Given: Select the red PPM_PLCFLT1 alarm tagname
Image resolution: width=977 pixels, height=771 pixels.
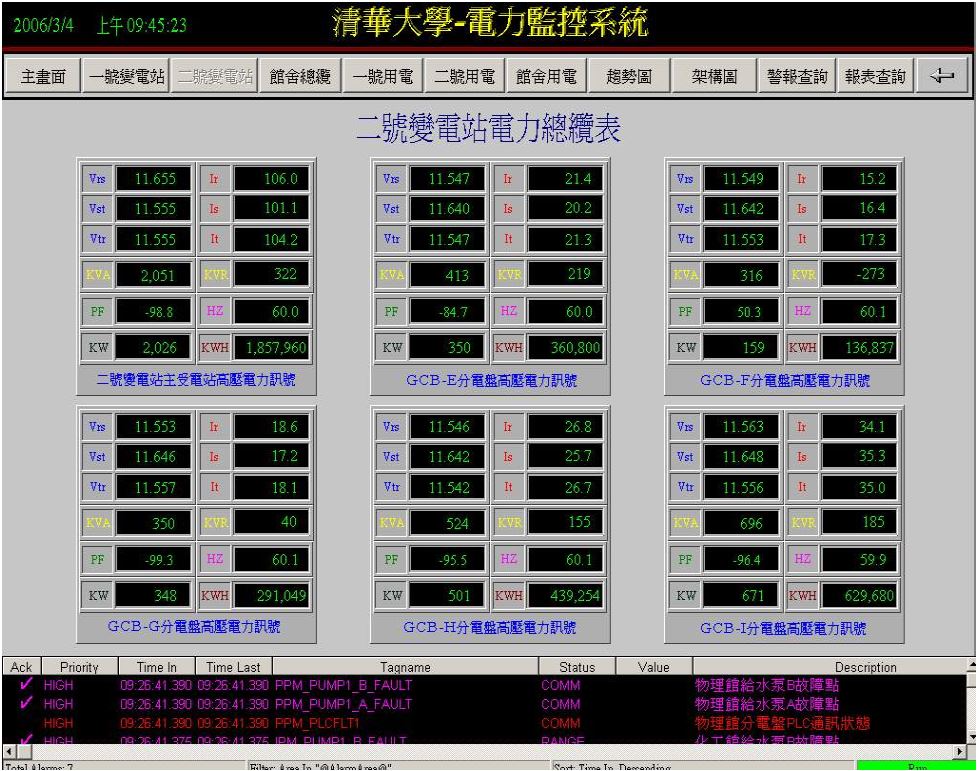Looking at the screenshot, I should 318,723.
